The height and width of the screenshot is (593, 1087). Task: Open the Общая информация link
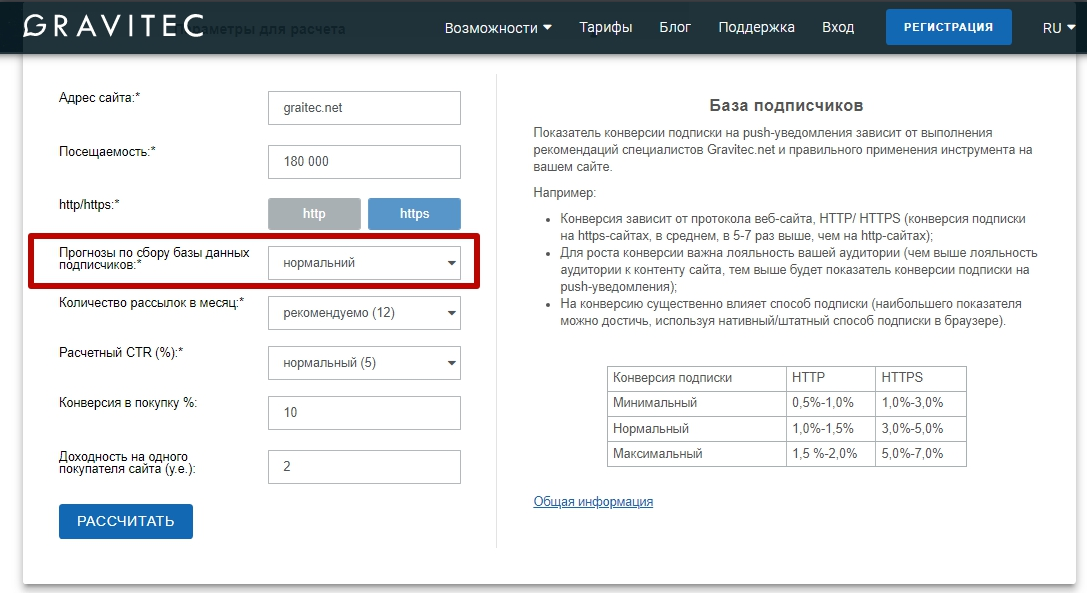point(593,501)
